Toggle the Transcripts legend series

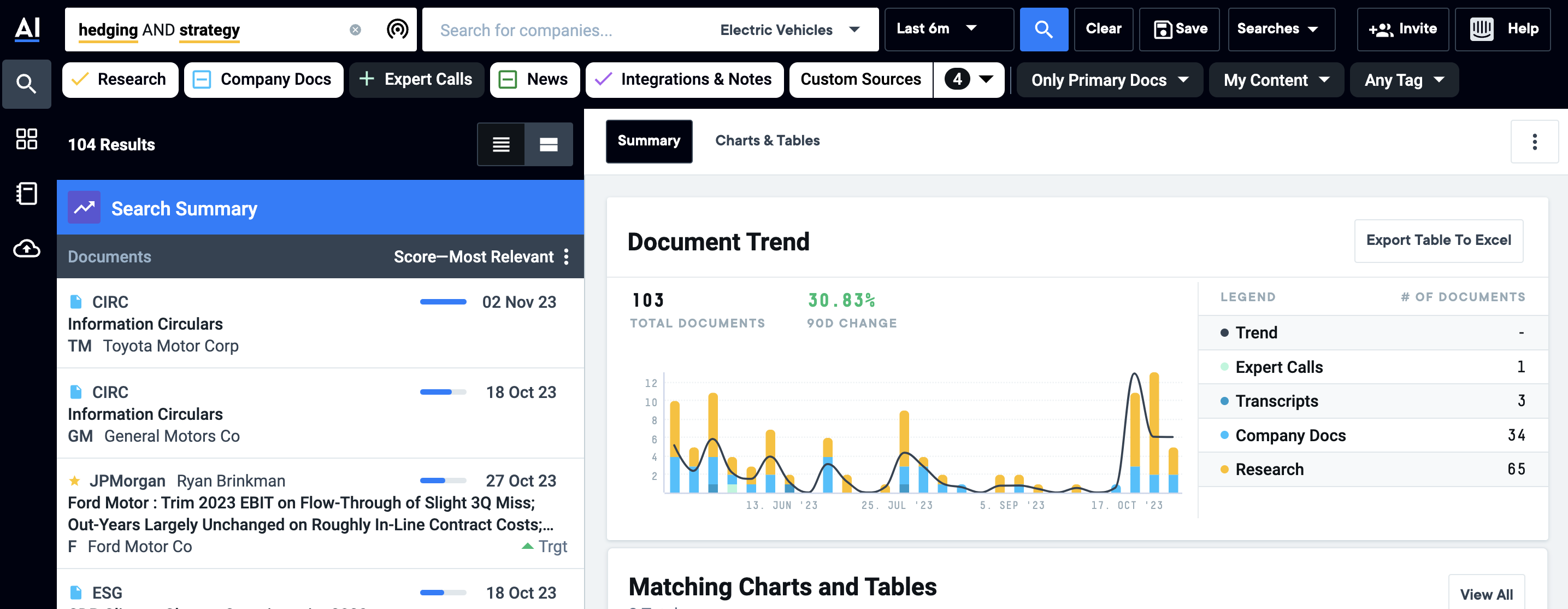coord(1372,401)
